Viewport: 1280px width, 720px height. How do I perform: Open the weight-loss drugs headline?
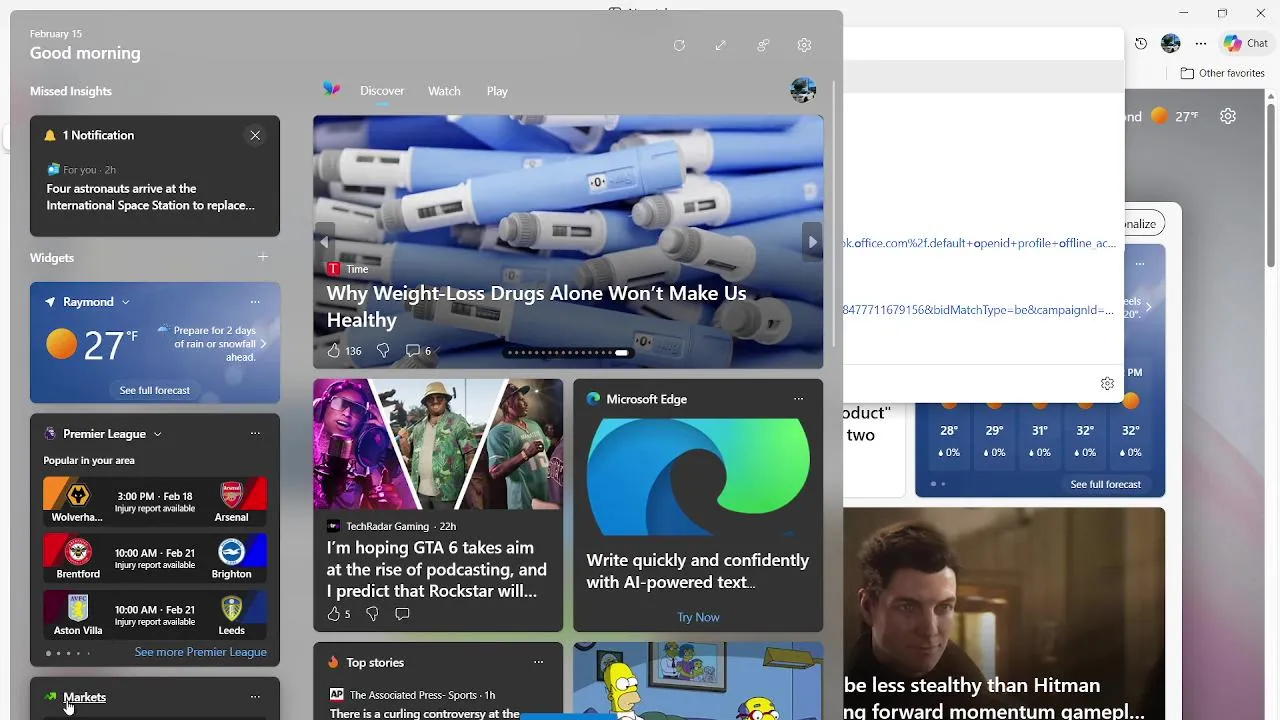pos(536,306)
